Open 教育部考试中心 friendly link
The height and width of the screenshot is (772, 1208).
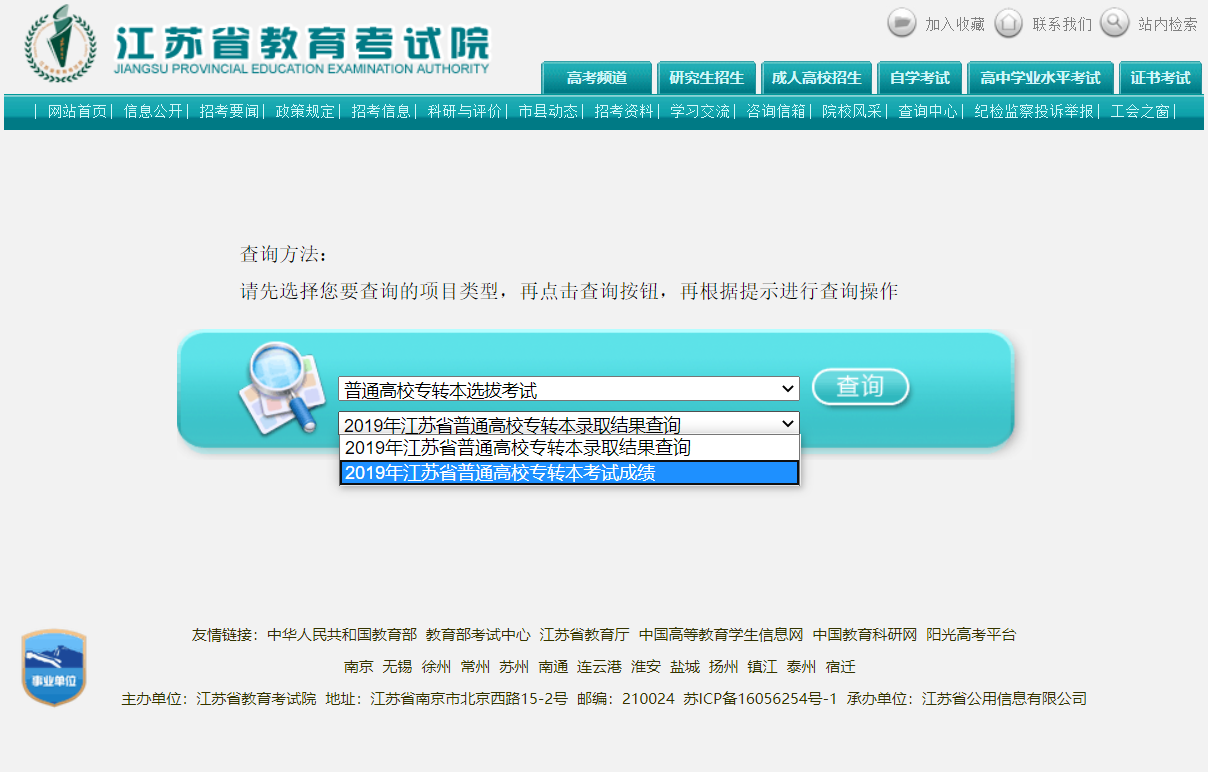tap(478, 635)
